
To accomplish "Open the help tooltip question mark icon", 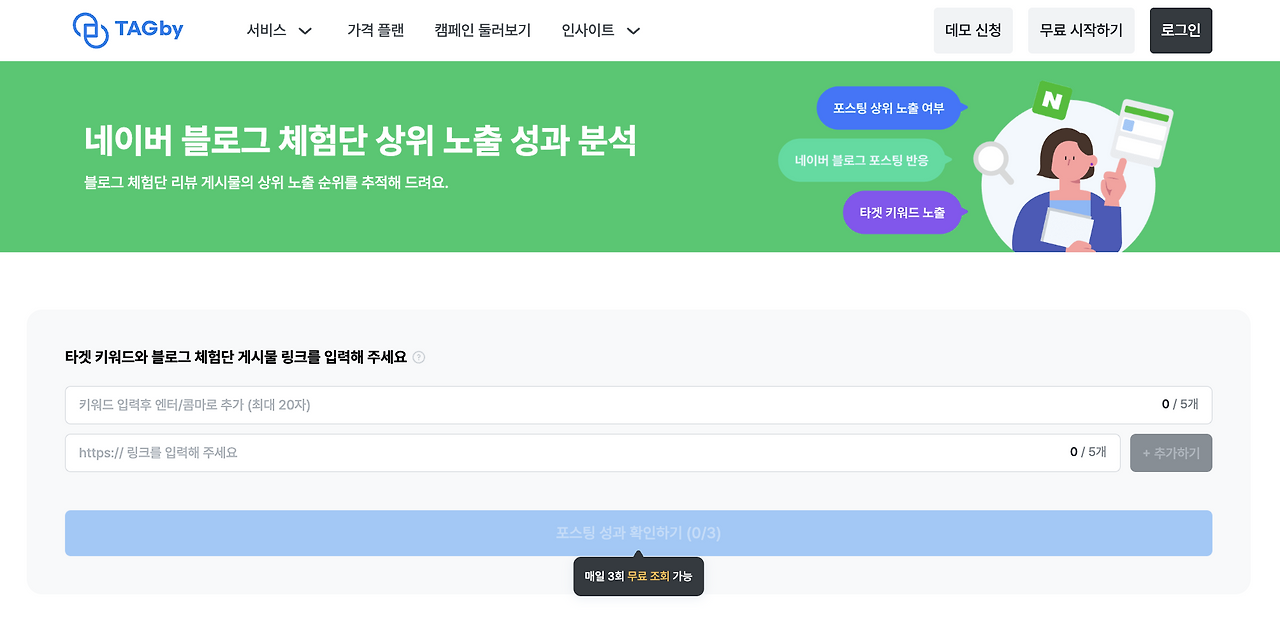I will (x=419, y=357).
